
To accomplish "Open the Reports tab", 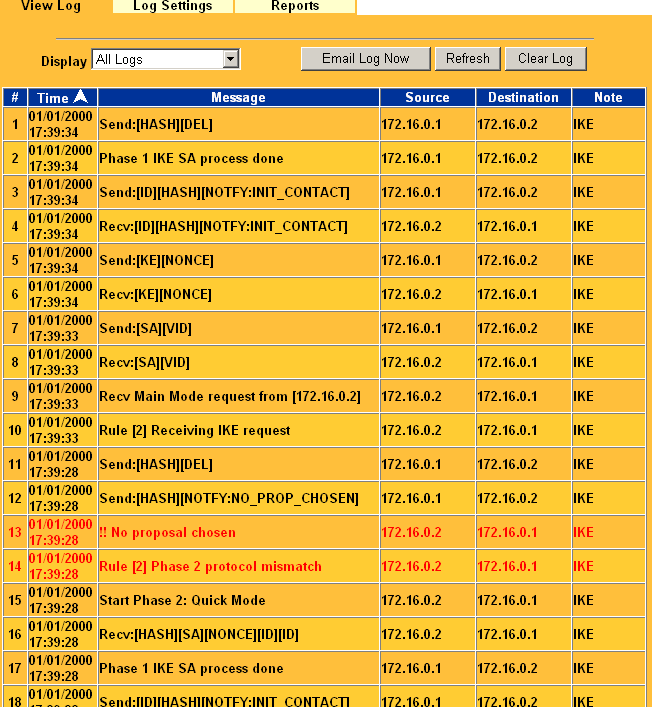I will pyautogui.click(x=295, y=6).
